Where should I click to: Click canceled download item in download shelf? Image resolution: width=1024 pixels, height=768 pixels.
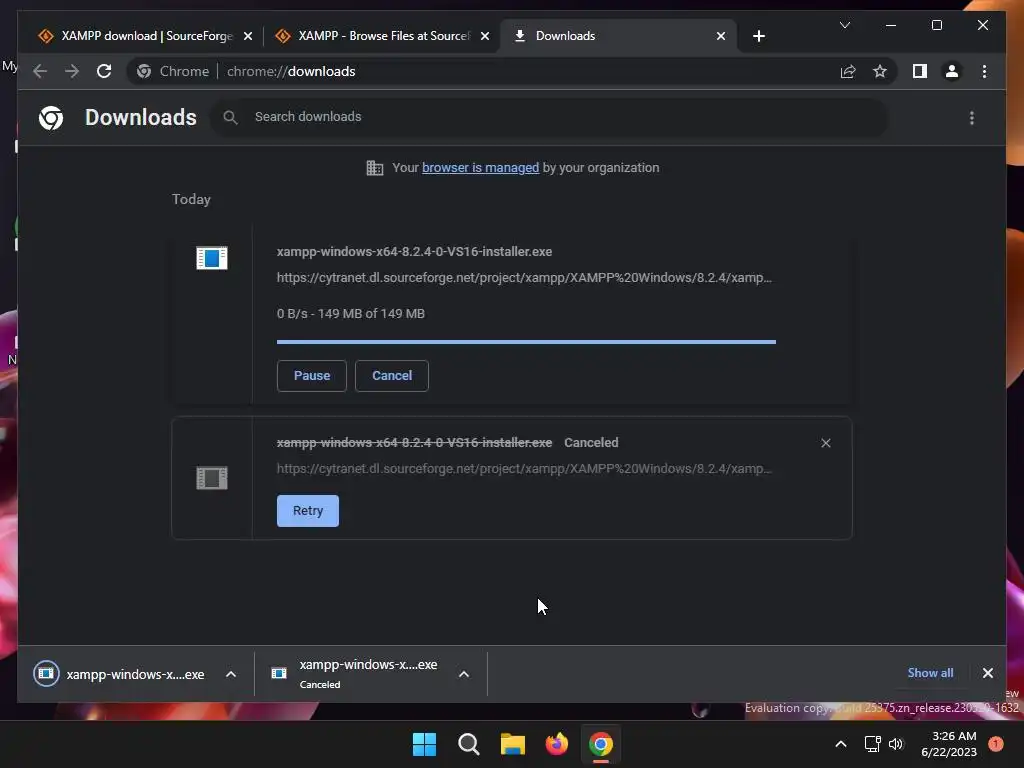(x=355, y=674)
